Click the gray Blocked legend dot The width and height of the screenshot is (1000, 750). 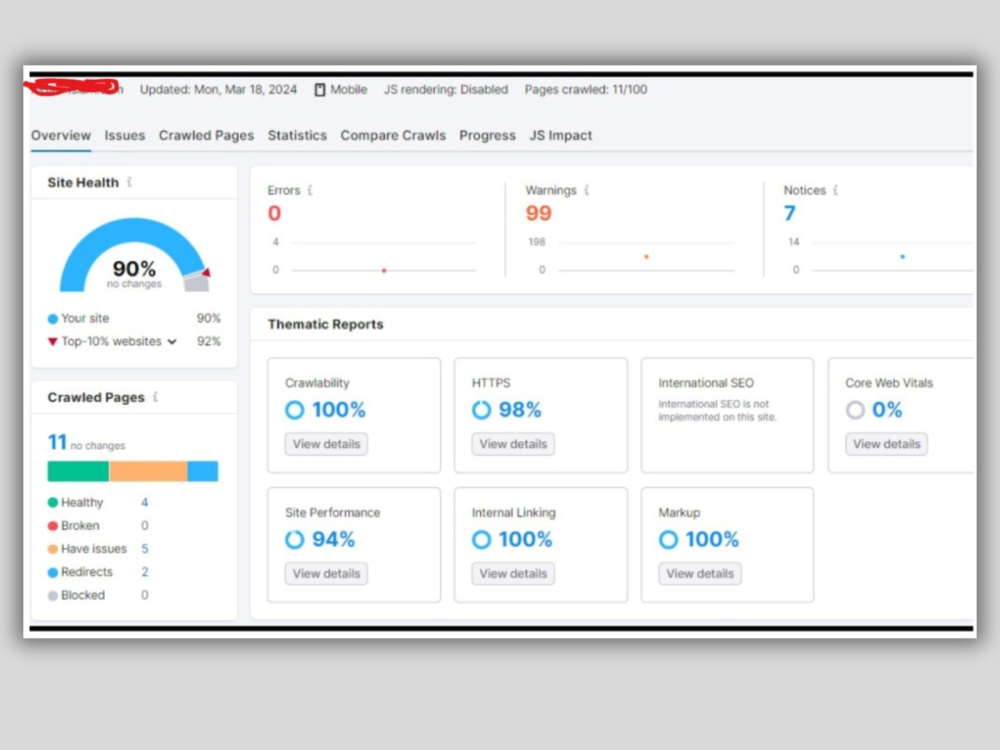[52, 595]
